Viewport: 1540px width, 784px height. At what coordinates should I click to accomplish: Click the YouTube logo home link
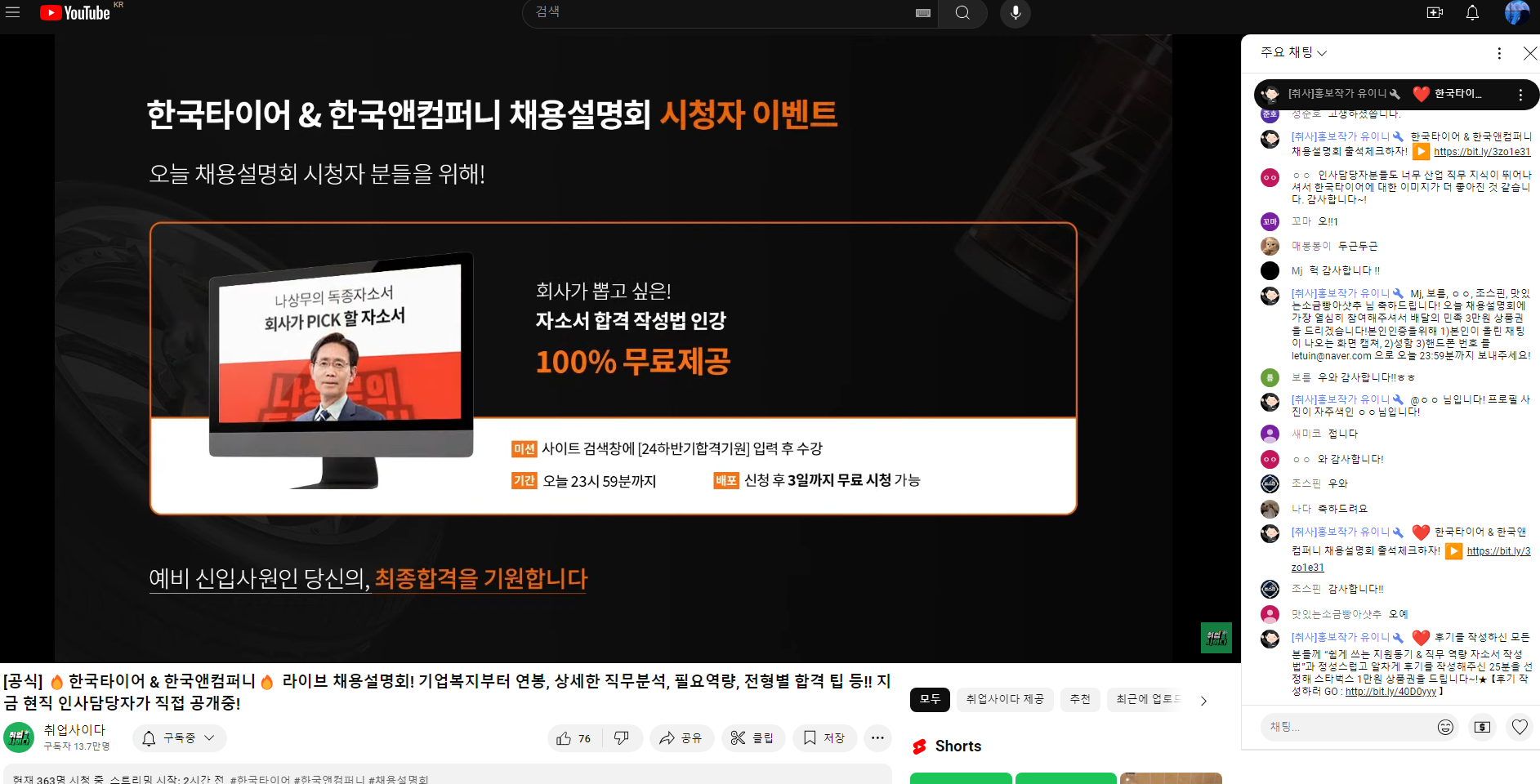75,13
